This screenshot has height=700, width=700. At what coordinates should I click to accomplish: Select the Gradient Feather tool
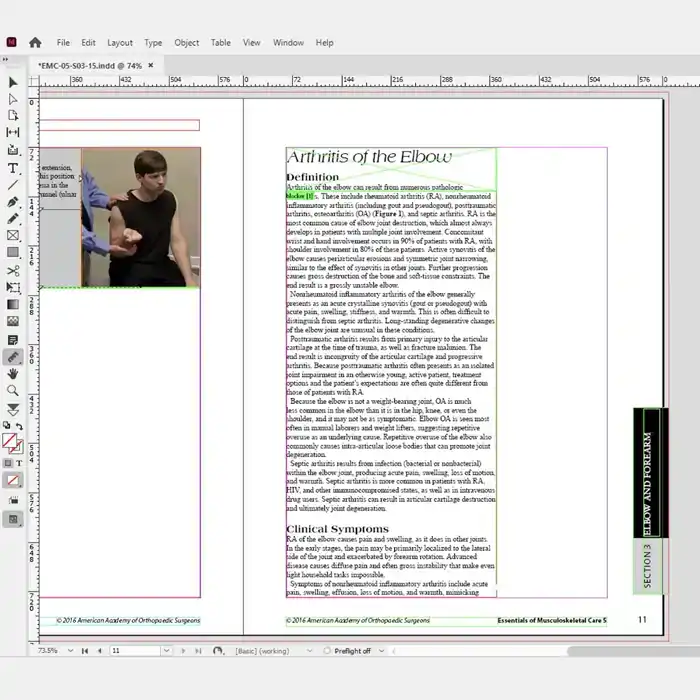coord(13,321)
